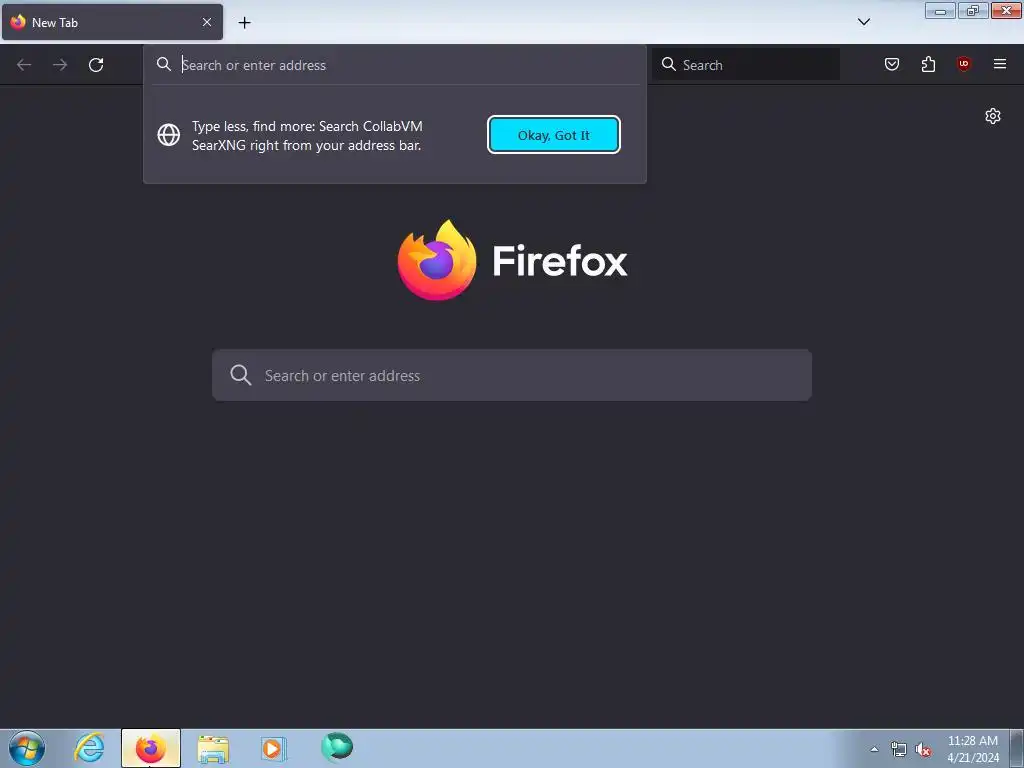This screenshot has width=1024, height=768.
Task: Open the new tab page settings gear
Action: pyautogui.click(x=993, y=116)
